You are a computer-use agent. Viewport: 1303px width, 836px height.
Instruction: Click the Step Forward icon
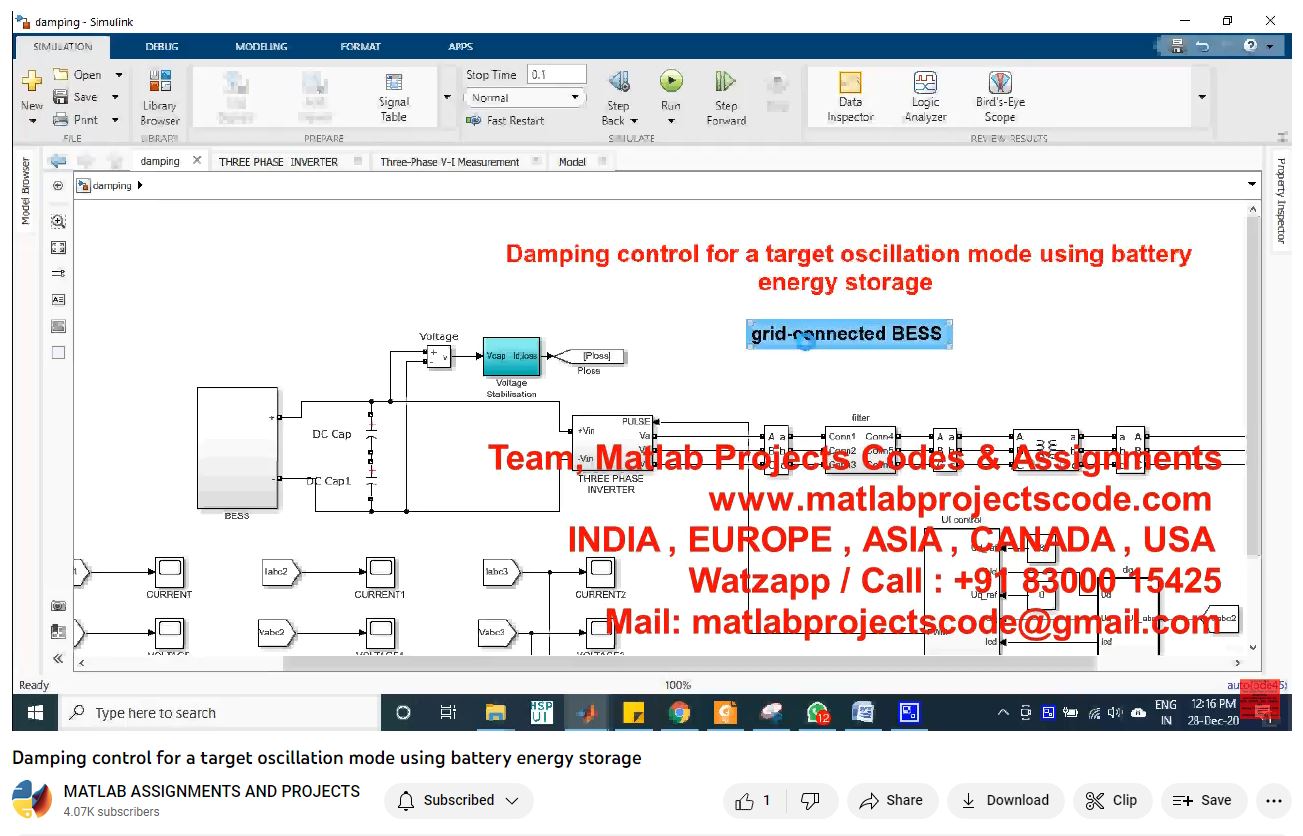[x=726, y=82]
